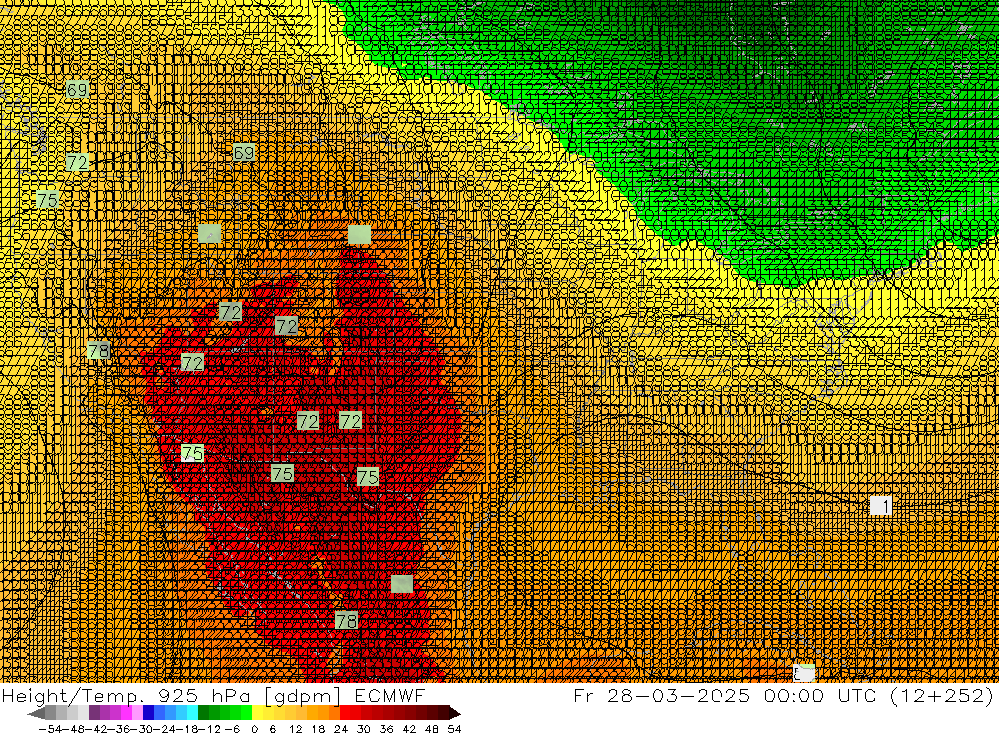This screenshot has height=733, width=1000.
Task: Click the '48' legend value without a minus sign
Action: pyautogui.click(x=432, y=729)
